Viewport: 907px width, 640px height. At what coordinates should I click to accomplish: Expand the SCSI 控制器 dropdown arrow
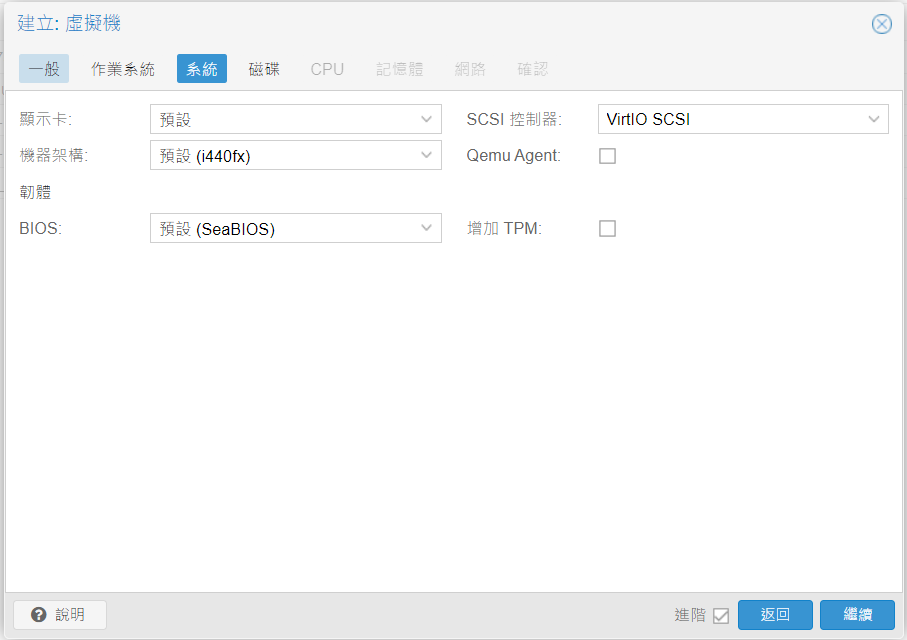pos(874,119)
